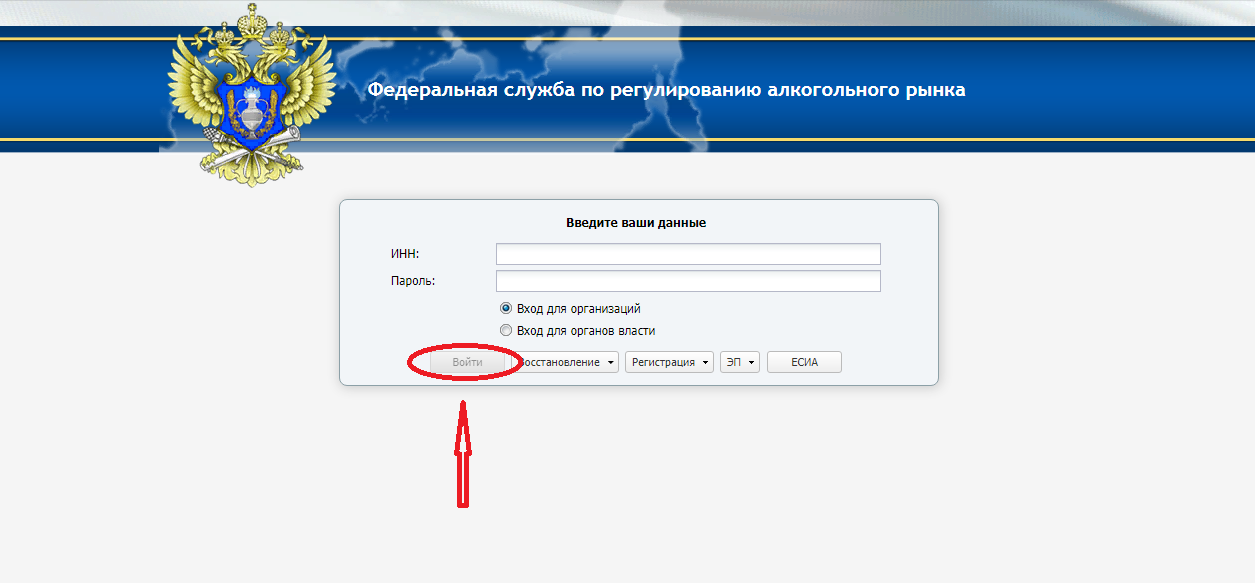Image resolution: width=1255 pixels, height=583 pixels.
Task: Focus the Пароль password field
Action: [x=688, y=281]
